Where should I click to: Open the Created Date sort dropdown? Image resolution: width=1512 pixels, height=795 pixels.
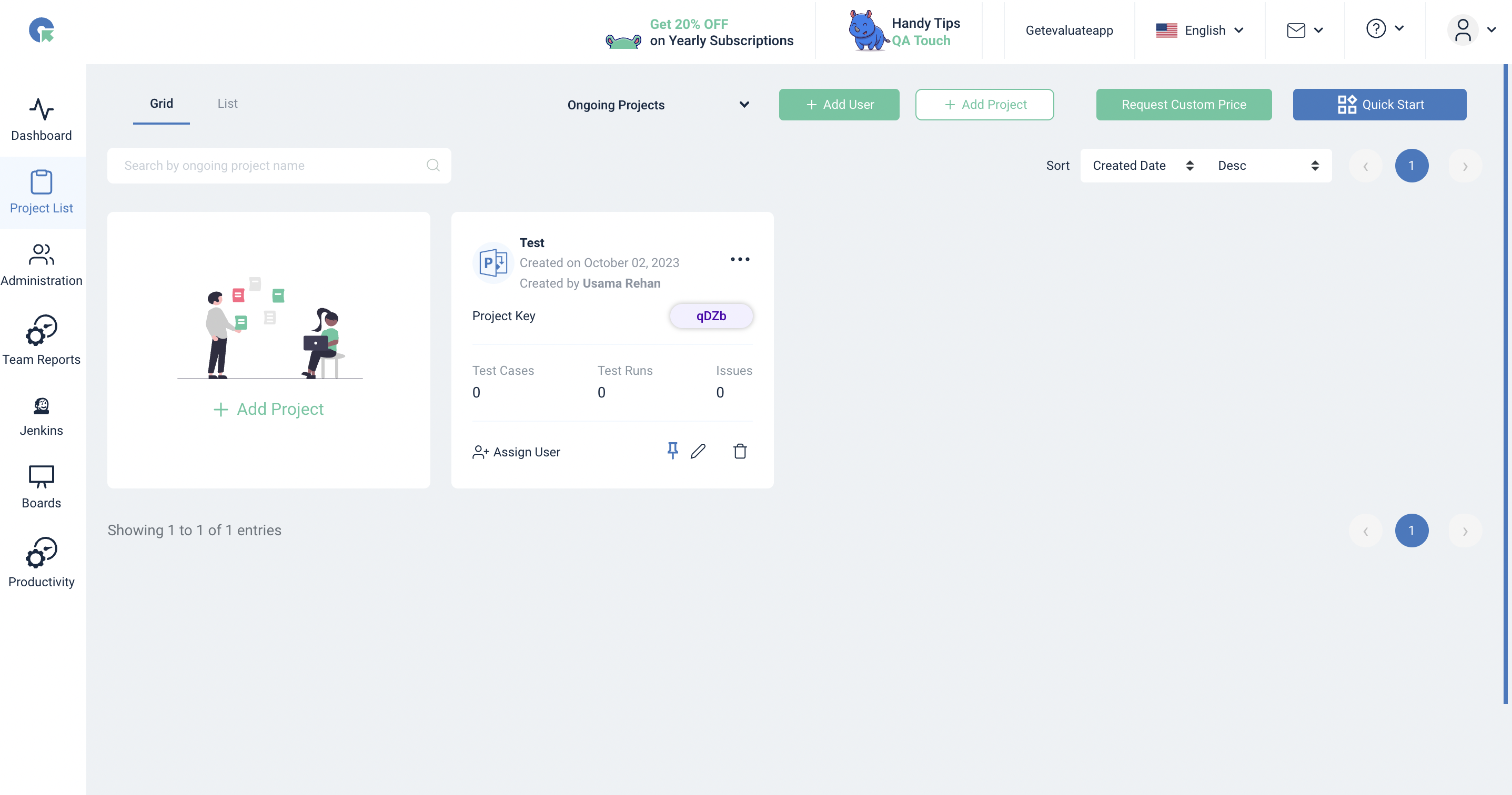pyautogui.click(x=1142, y=166)
